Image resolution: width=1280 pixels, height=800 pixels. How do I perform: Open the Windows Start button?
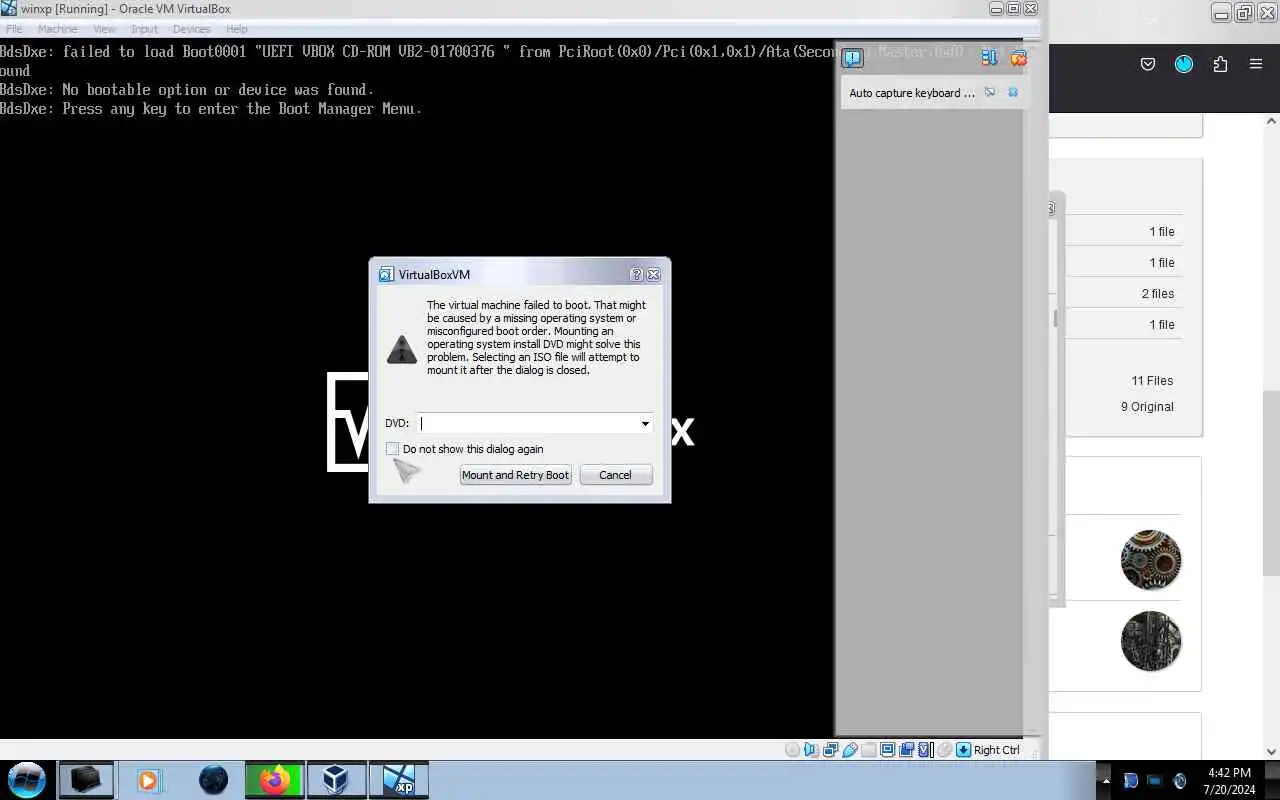point(27,780)
